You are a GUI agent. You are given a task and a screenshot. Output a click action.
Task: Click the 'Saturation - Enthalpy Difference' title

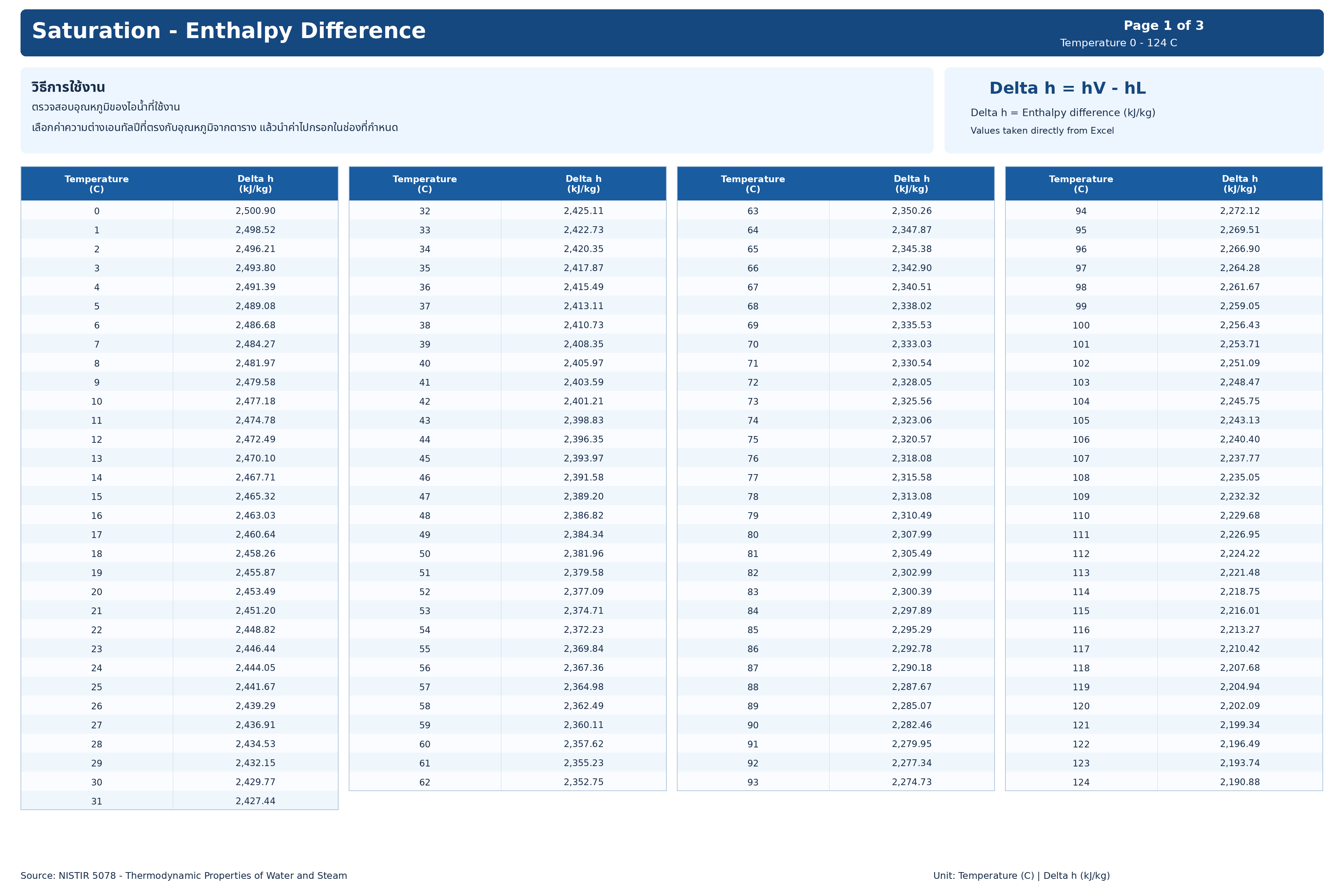[228, 31]
